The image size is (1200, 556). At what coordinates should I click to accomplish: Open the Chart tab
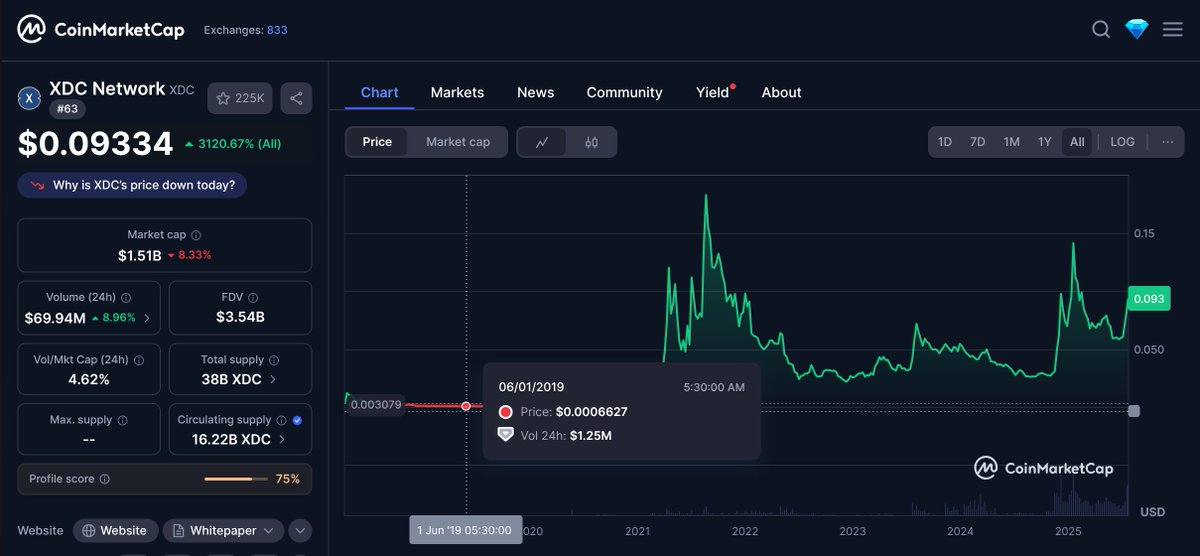[x=380, y=92]
